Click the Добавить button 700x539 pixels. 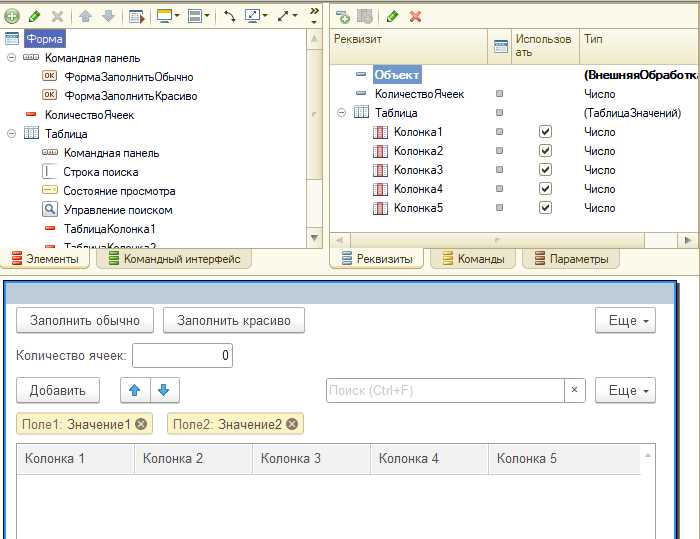coord(58,390)
